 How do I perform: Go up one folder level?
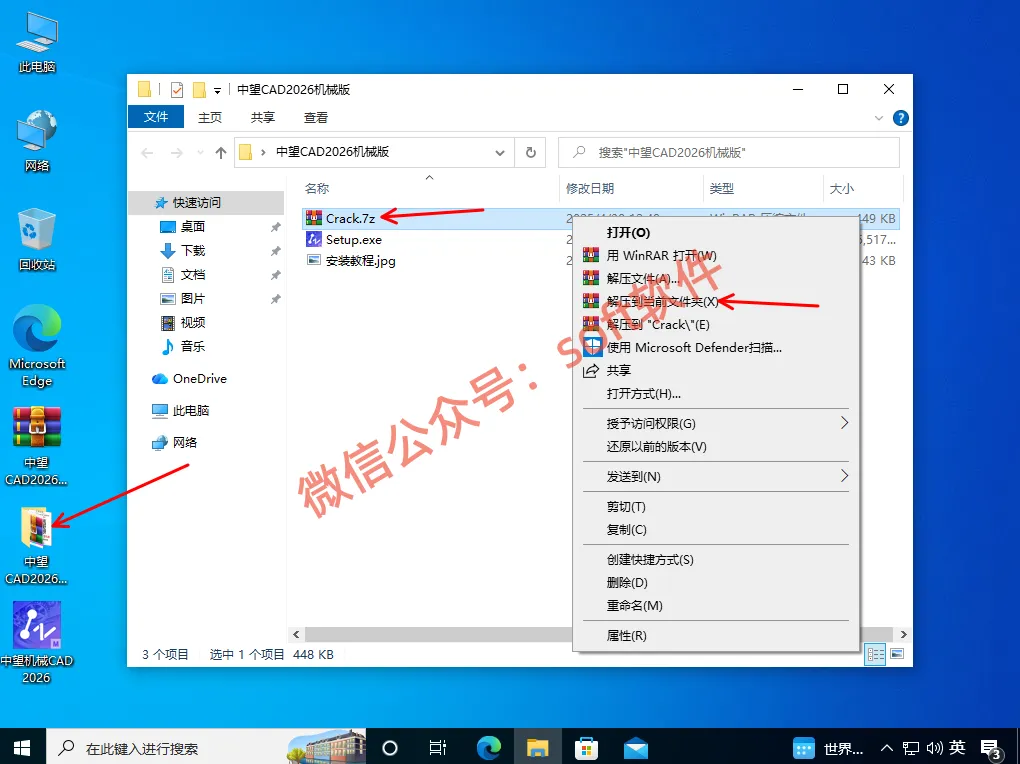tap(221, 153)
